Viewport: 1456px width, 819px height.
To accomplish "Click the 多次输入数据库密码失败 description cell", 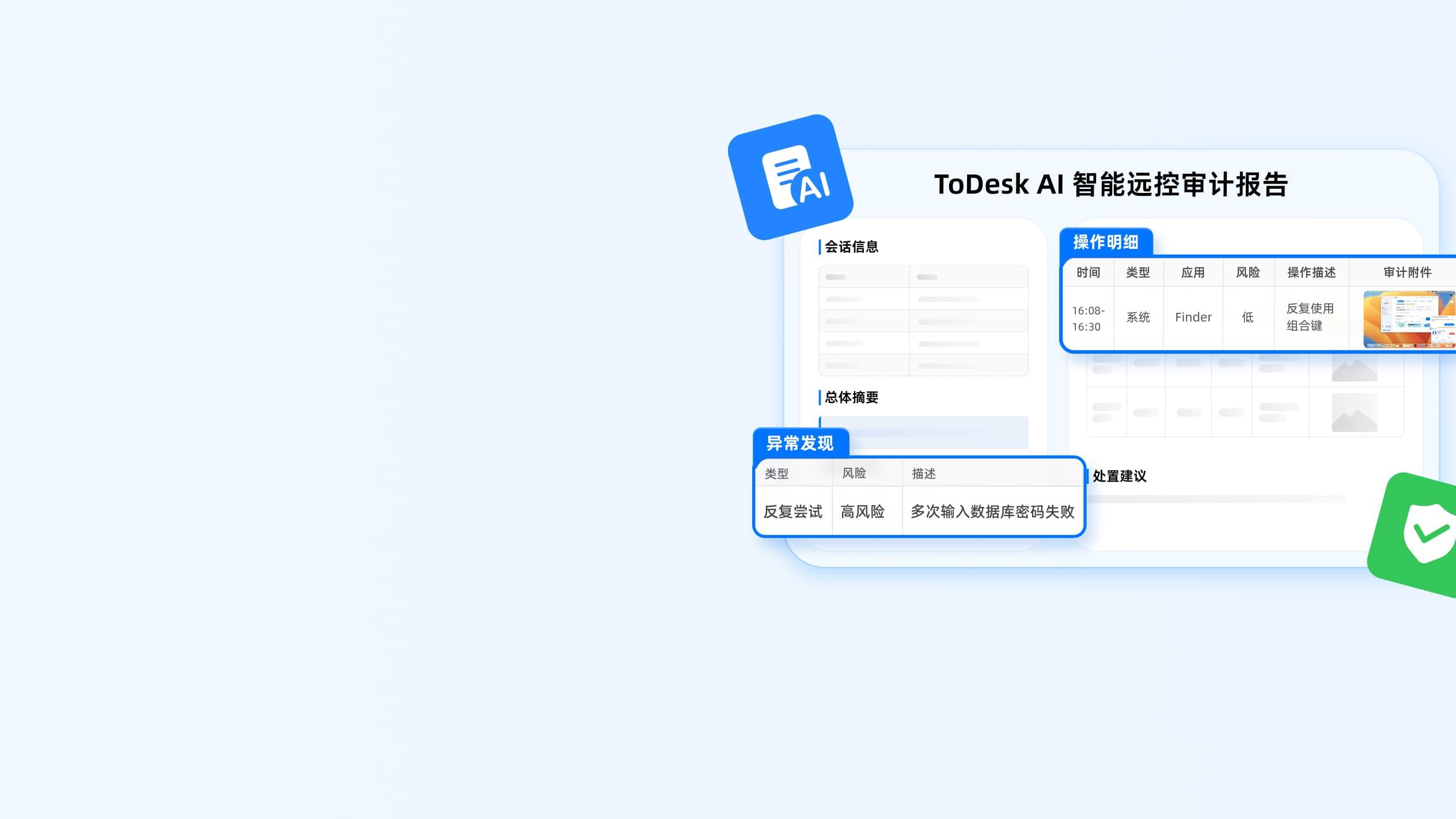I will 992,511.
